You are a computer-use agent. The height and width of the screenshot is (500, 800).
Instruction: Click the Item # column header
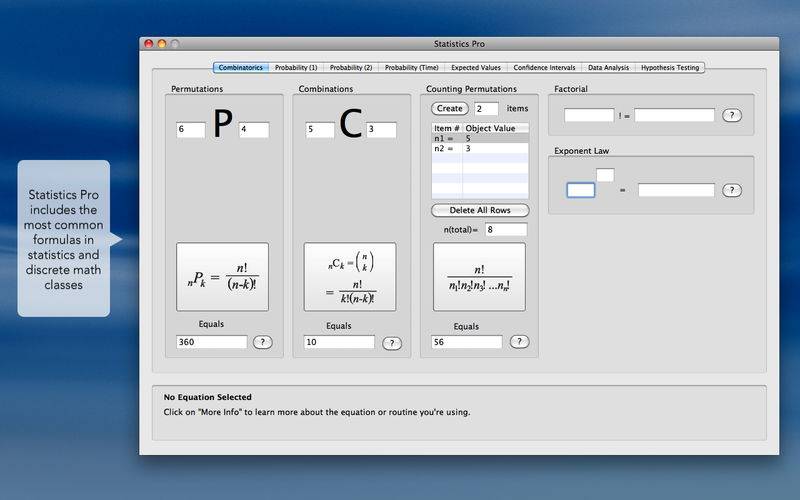[447, 129]
